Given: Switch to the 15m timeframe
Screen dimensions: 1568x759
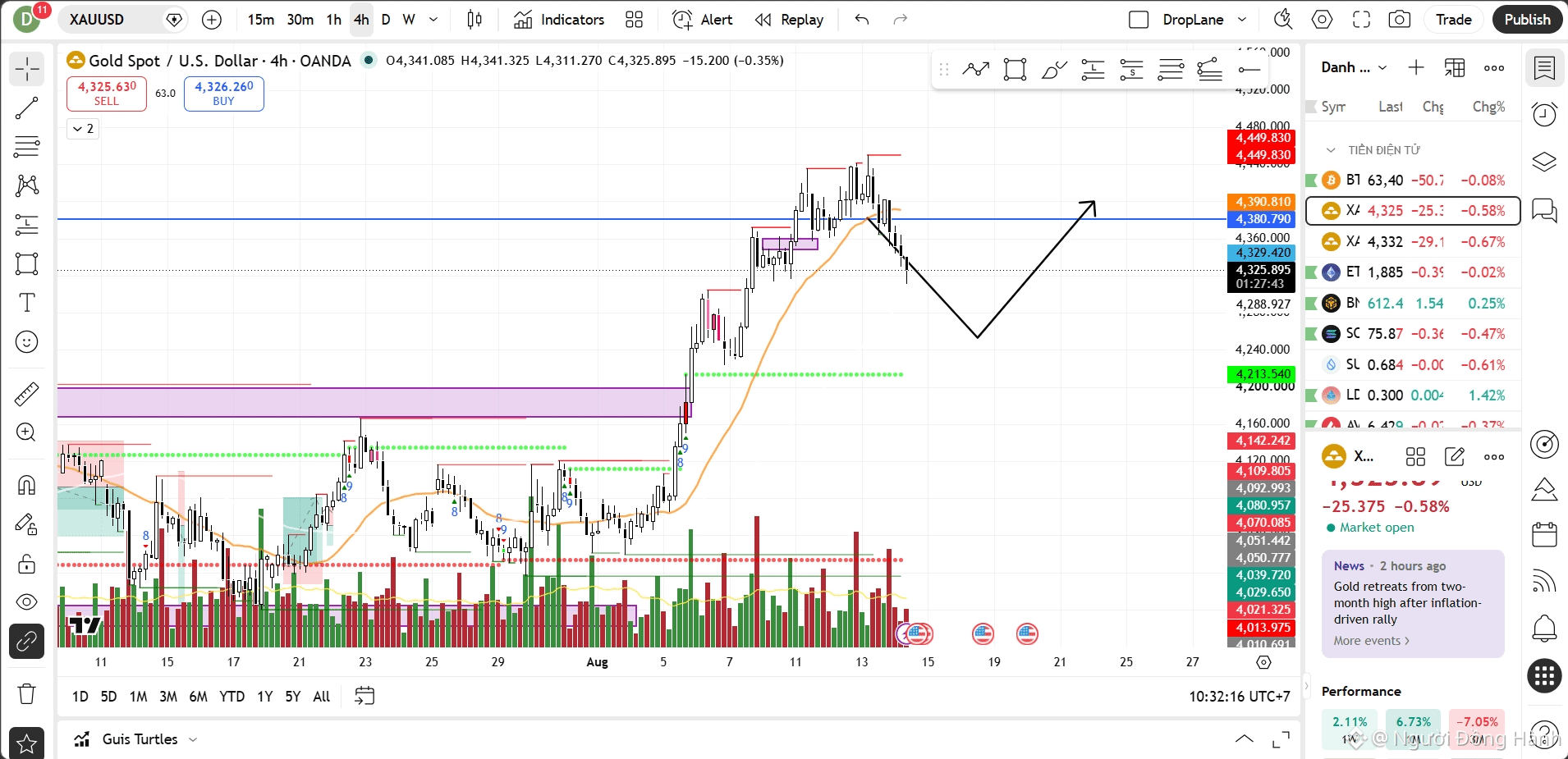Looking at the screenshot, I should coord(261,20).
